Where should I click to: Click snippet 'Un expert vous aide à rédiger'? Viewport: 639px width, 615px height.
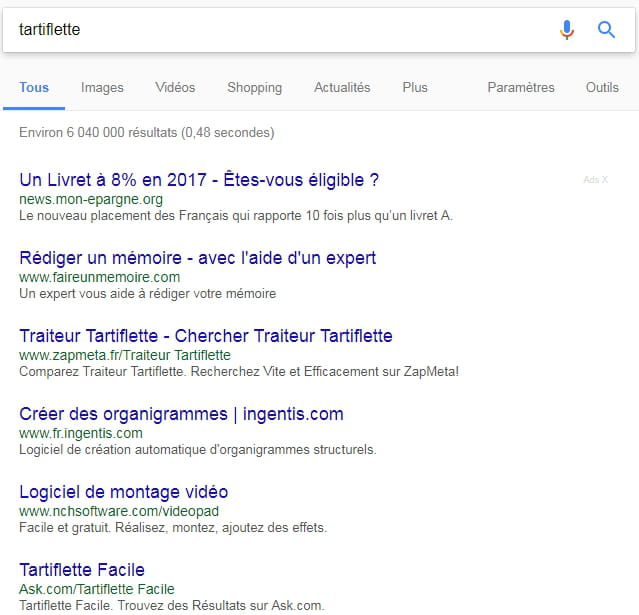[148, 293]
